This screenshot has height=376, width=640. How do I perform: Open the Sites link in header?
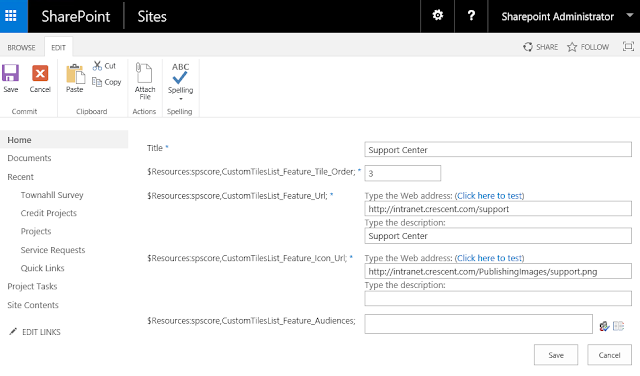click(x=152, y=16)
